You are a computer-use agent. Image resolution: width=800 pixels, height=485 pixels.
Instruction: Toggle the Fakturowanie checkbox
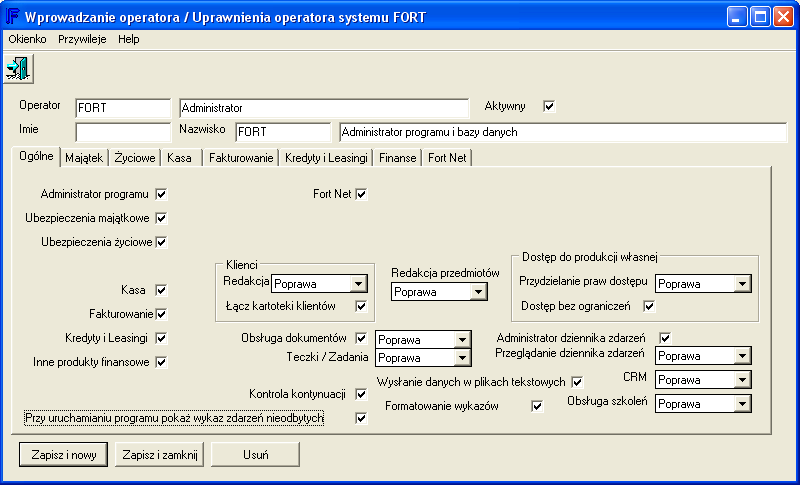161,314
